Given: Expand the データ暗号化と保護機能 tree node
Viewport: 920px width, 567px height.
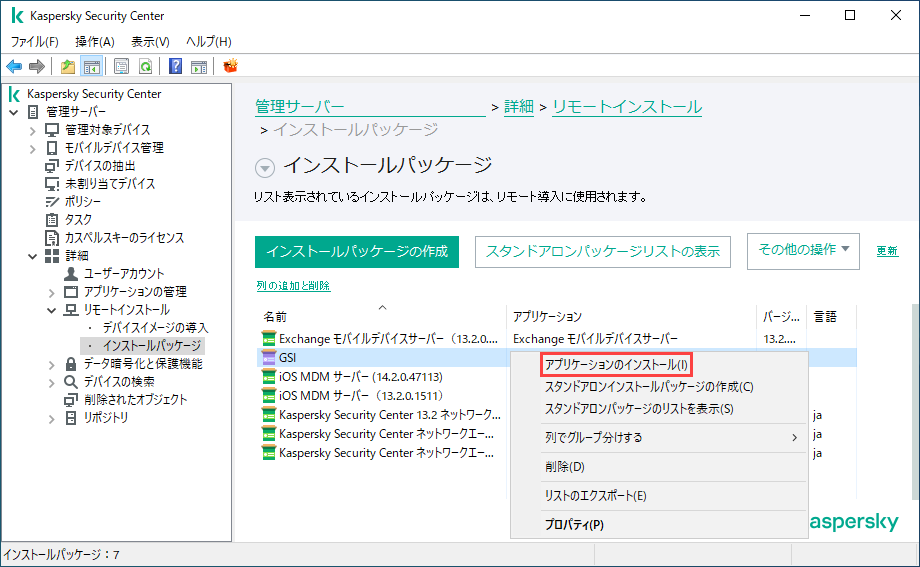Looking at the screenshot, I should pyautogui.click(x=51, y=364).
